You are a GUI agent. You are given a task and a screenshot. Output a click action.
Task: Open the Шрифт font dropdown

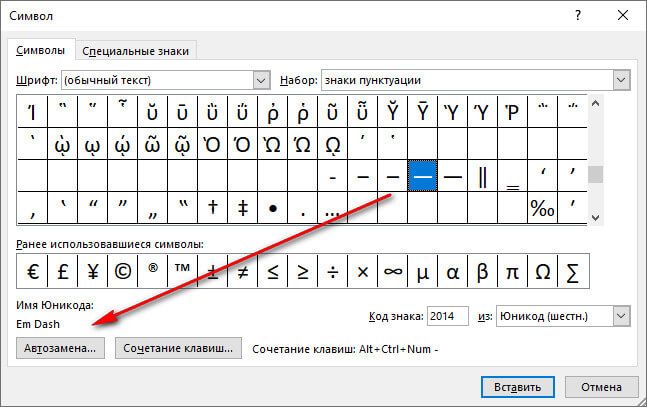pyautogui.click(x=261, y=79)
